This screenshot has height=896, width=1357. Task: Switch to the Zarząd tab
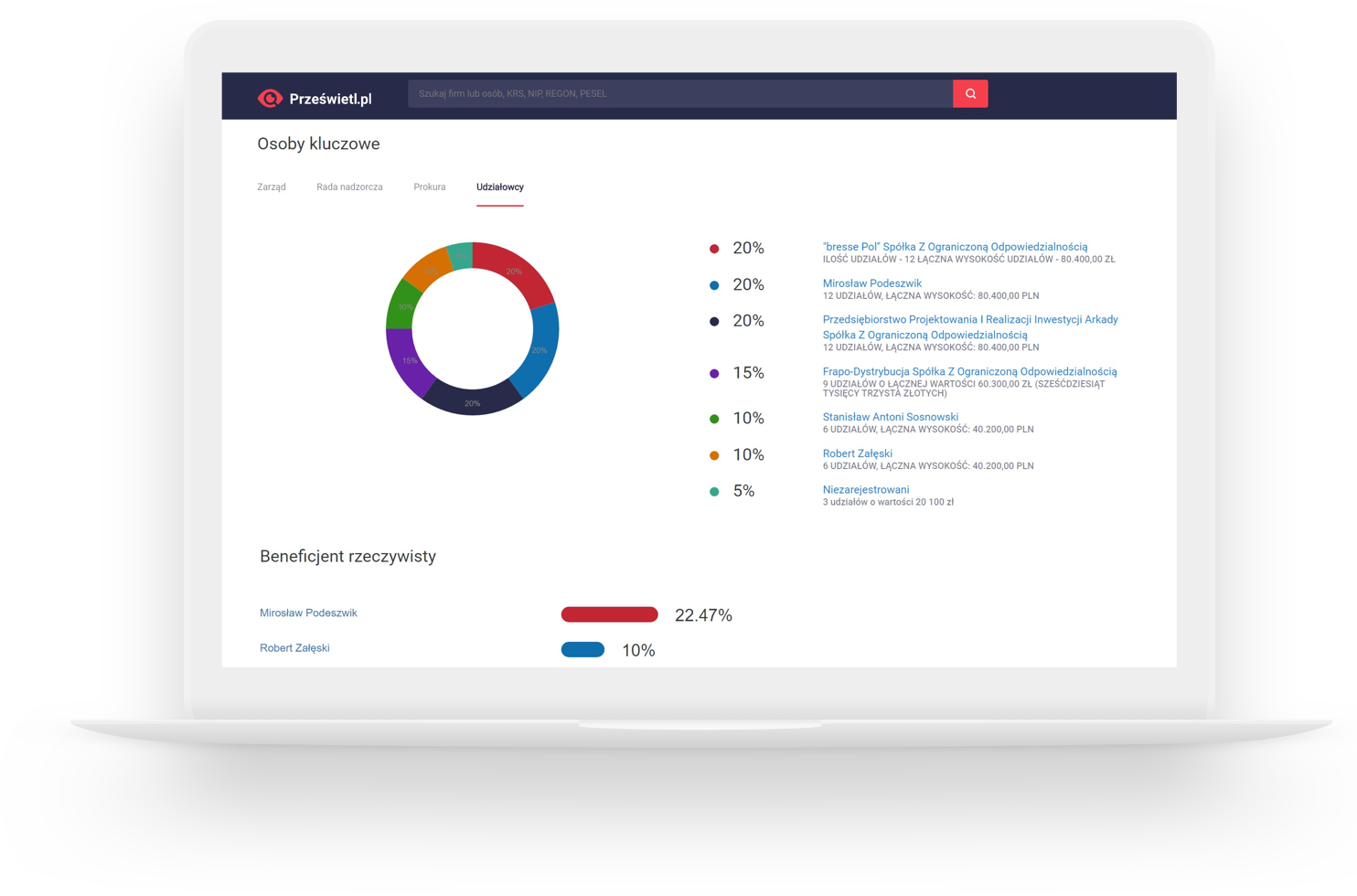272,187
